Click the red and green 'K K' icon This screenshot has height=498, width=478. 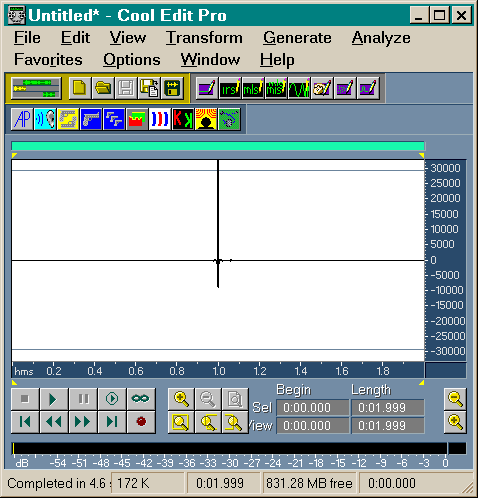pyautogui.click(x=183, y=119)
